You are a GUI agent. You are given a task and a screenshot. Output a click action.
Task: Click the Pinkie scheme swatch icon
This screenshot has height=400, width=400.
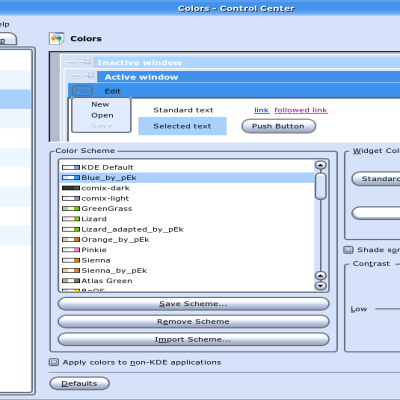click(x=71, y=250)
